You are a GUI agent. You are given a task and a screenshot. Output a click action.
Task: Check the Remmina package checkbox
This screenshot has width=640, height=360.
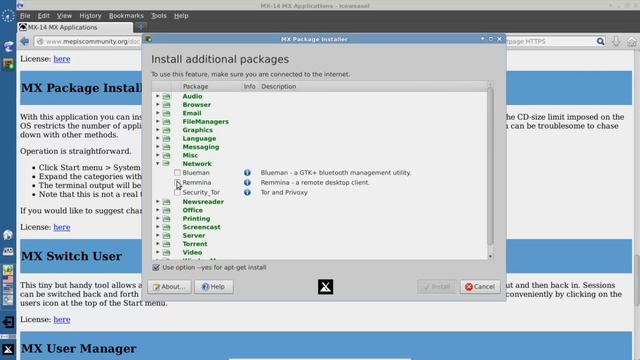(177, 182)
